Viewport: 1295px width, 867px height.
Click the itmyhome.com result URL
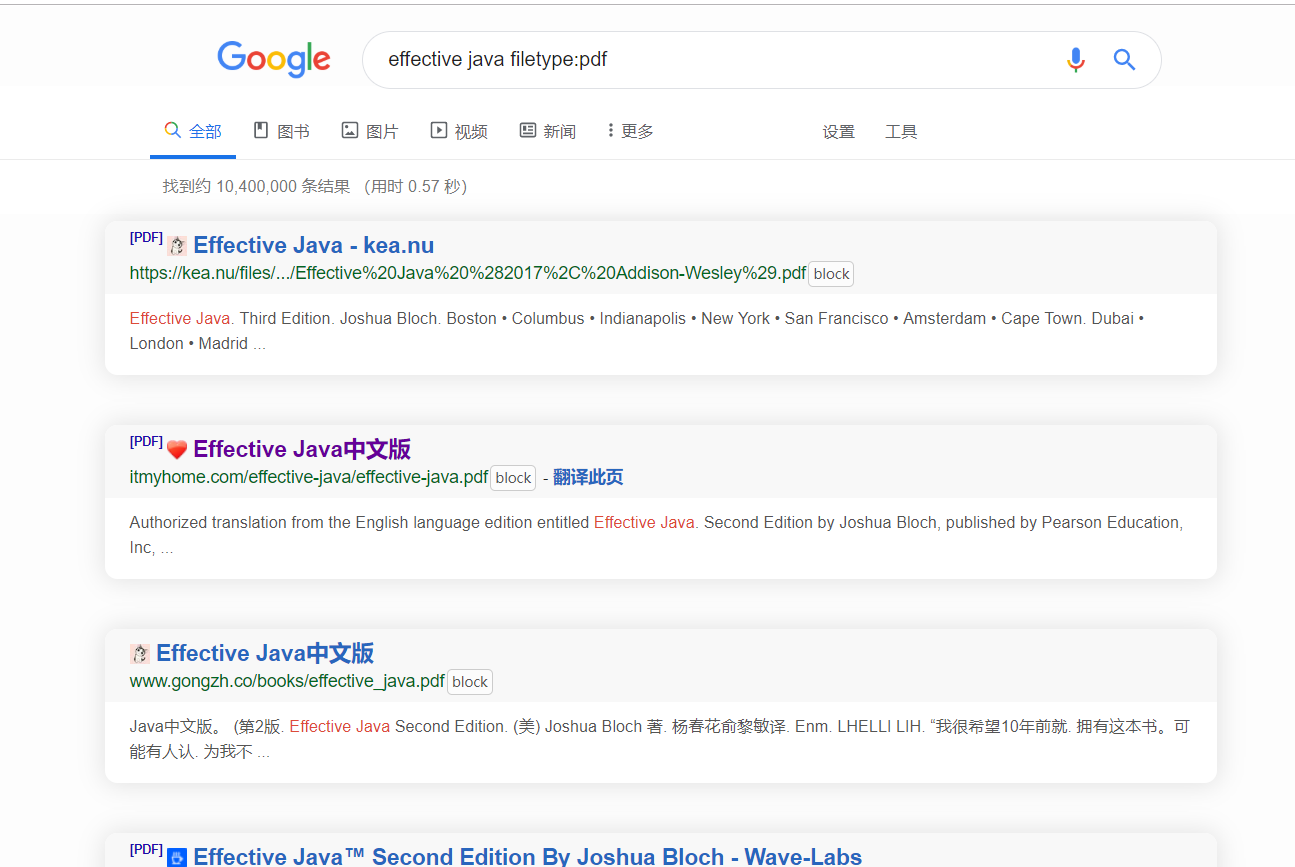coord(309,477)
